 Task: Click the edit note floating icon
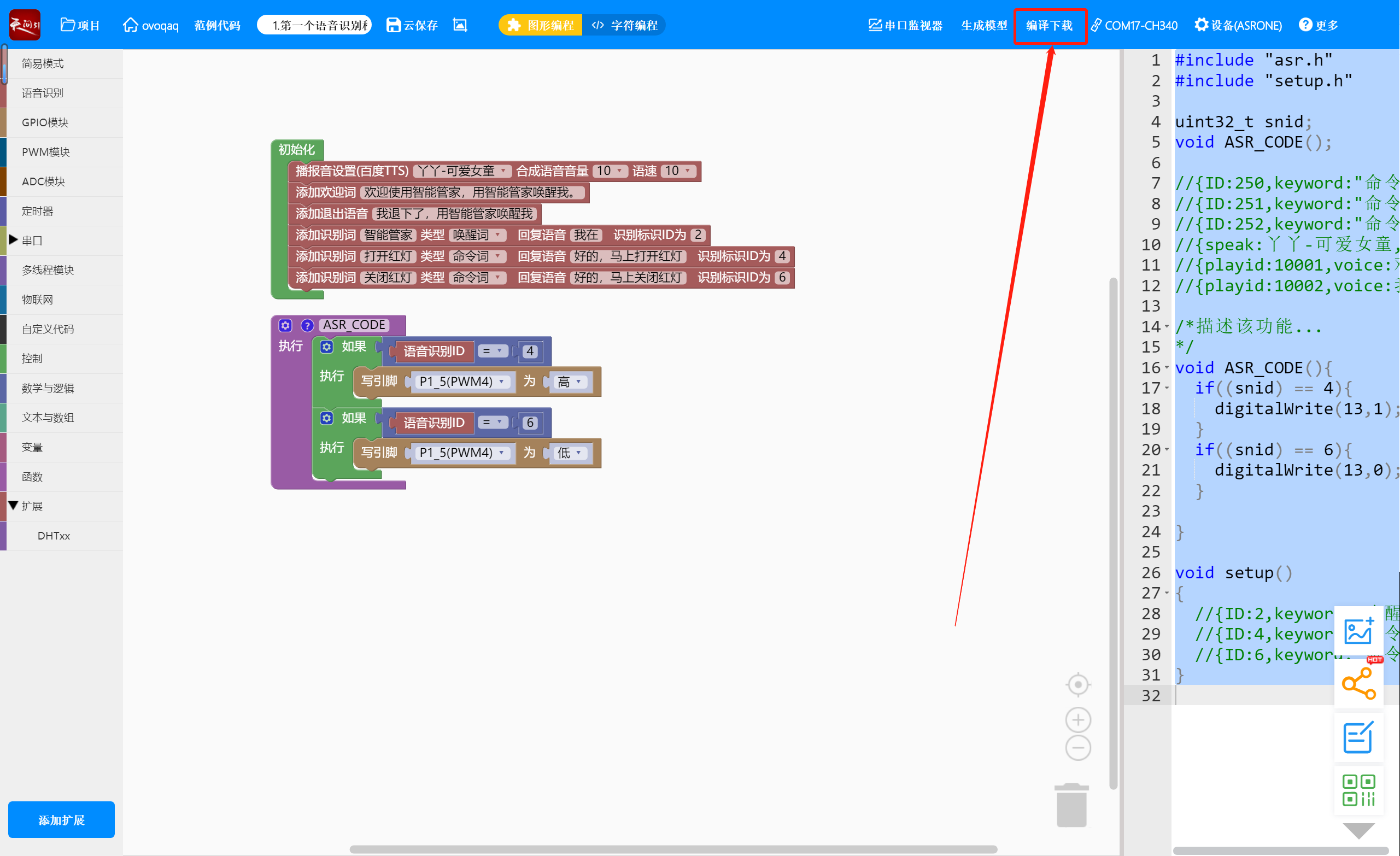[x=1358, y=737]
